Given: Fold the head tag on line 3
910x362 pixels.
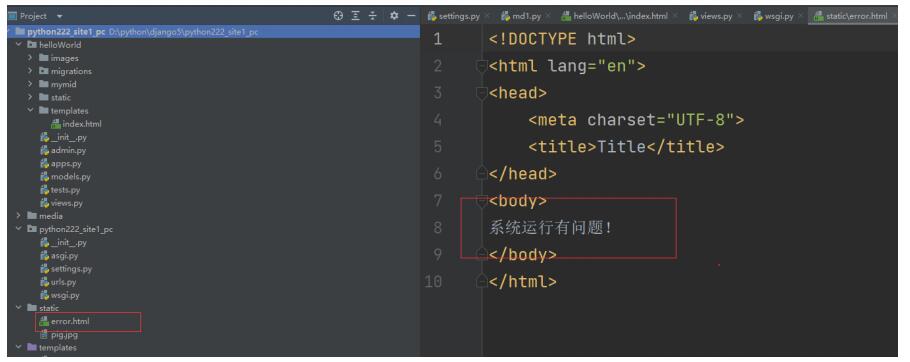Looking at the screenshot, I should point(481,93).
